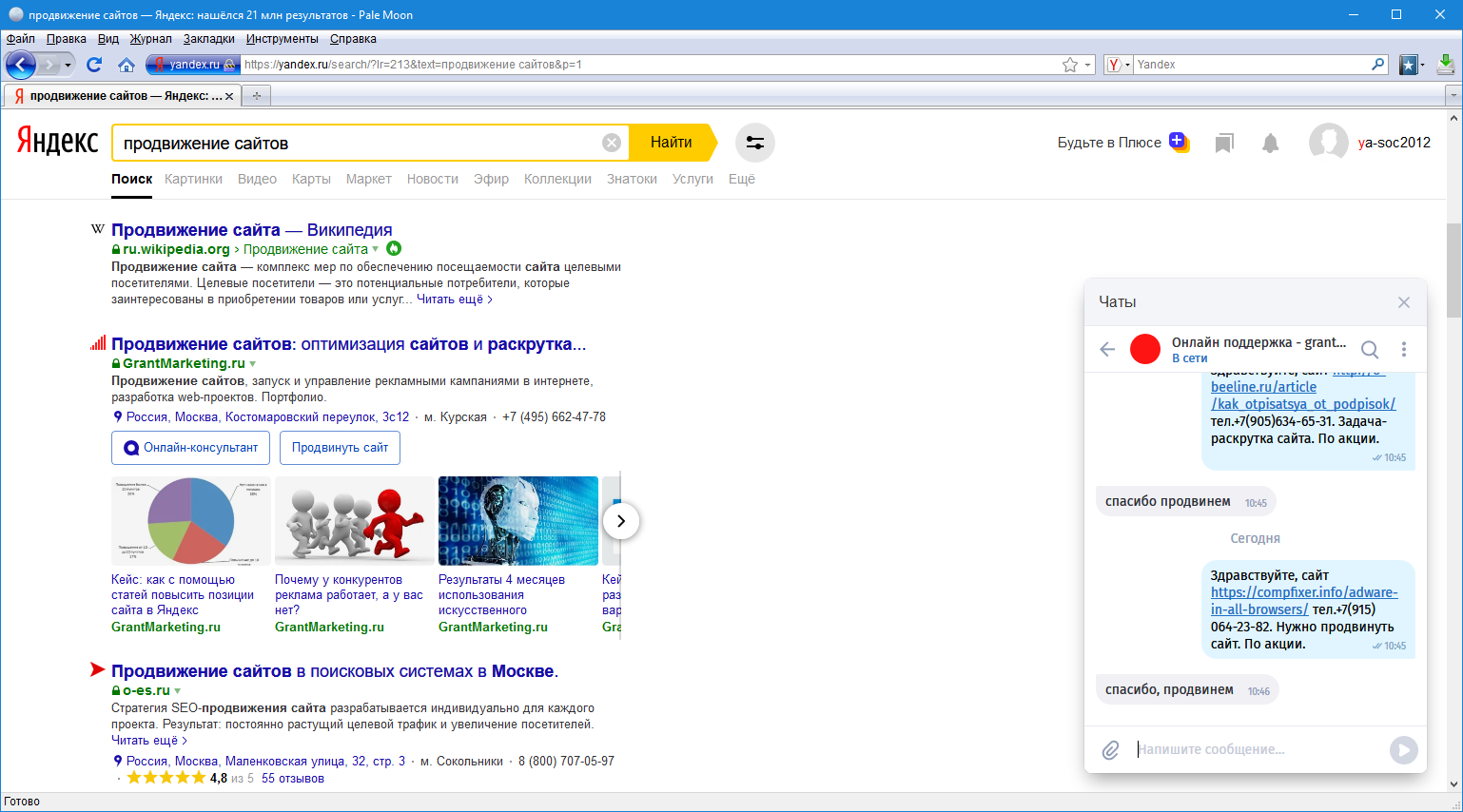Close the 'продвижение сайтов' browser tab
The image size is (1463, 812).
pyautogui.click(x=229, y=96)
